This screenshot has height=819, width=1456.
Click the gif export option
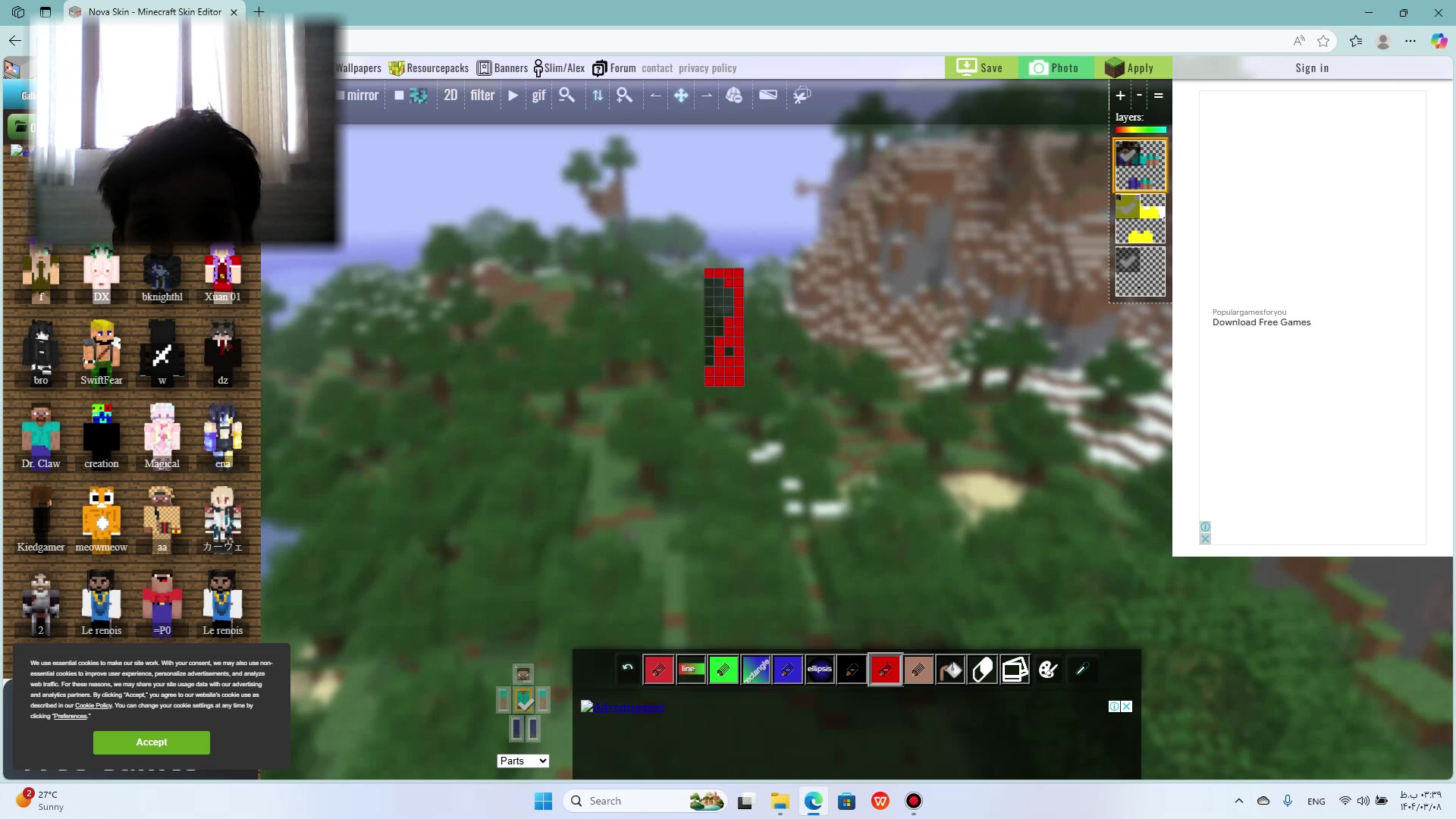538,96
